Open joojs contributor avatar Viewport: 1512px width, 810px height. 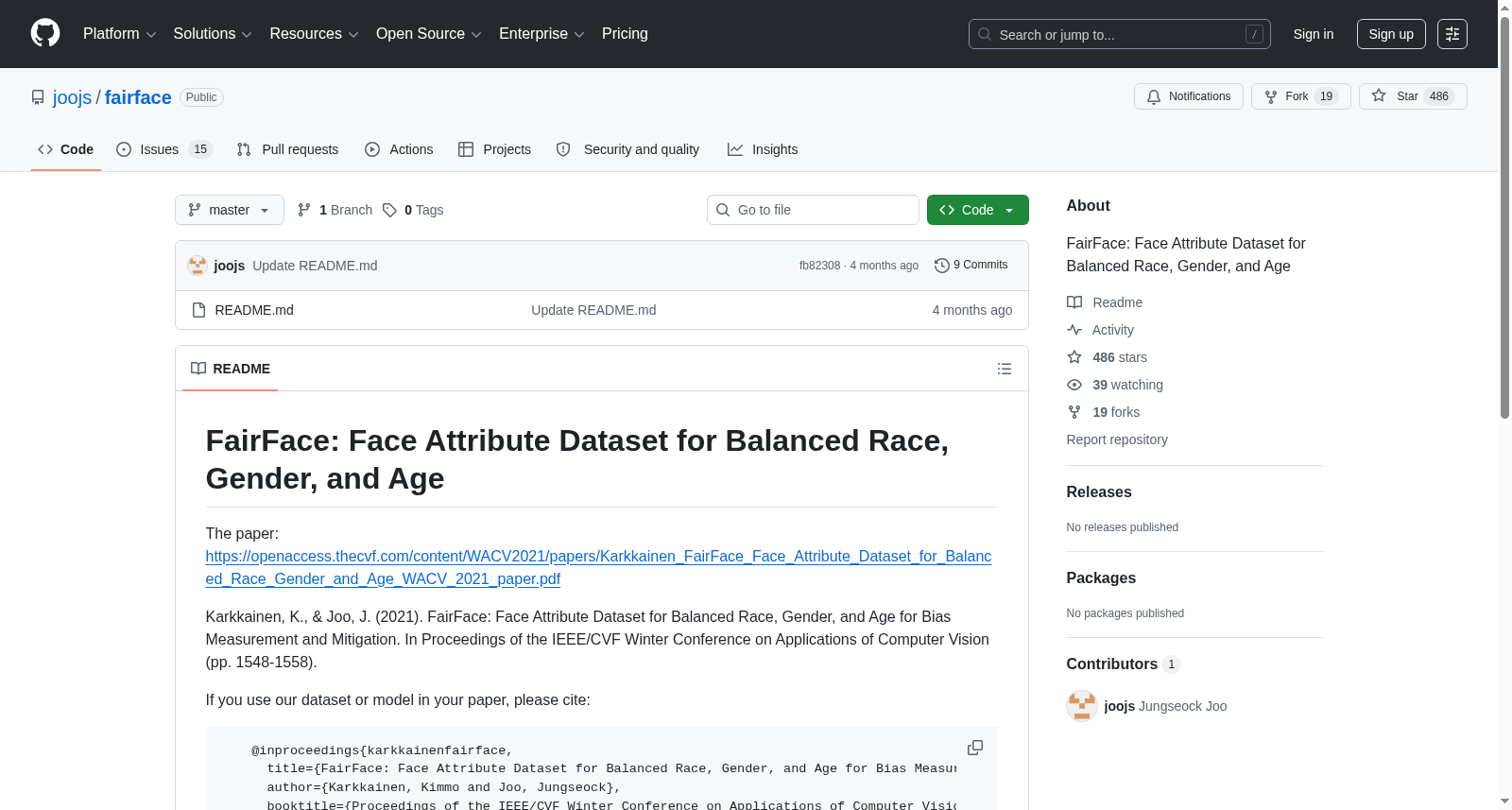tap(1082, 706)
